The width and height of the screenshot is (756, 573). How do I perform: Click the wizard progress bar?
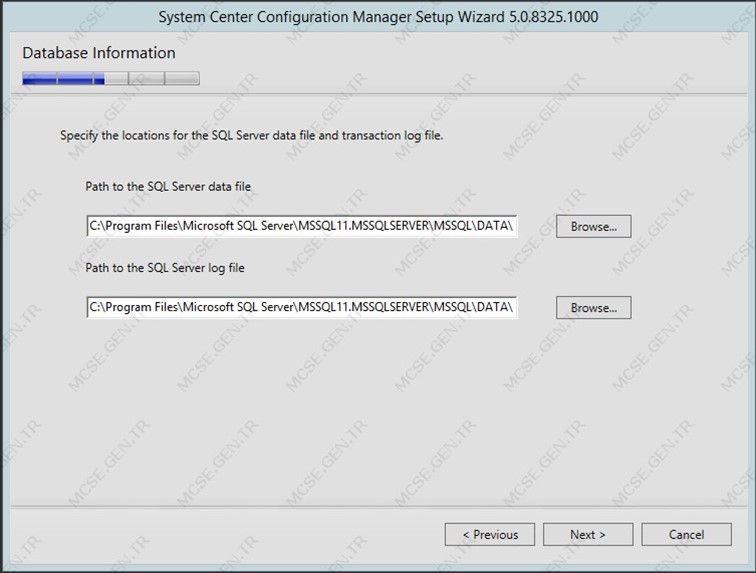pyautogui.click(x=111, y=78)
